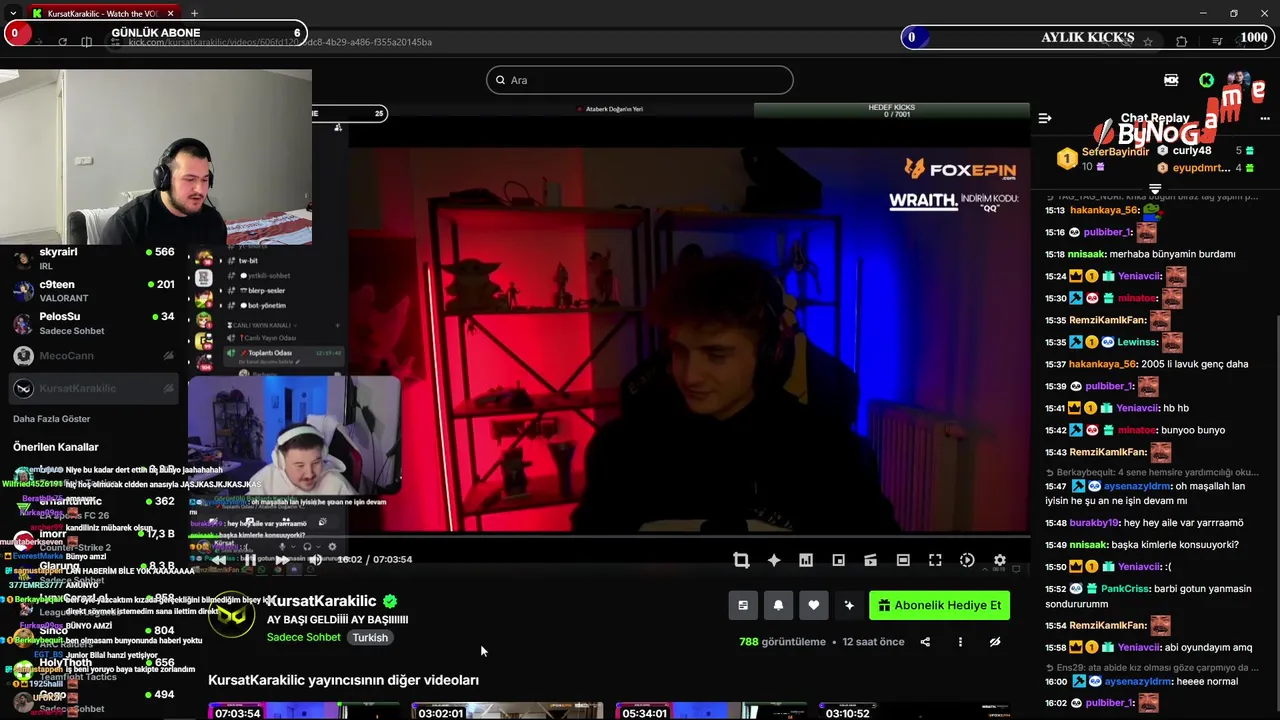The image size is (1280, 720).
Task: Click the sparkle icon in player controls
Action: point(774,560)
